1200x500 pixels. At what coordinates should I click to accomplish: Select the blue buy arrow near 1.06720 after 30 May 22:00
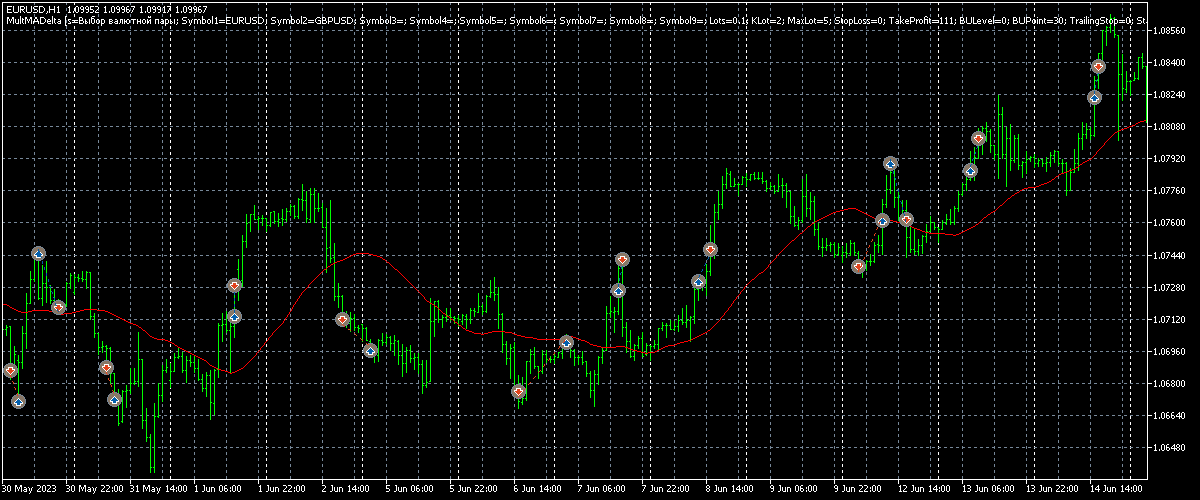click(x=114, y=400)
